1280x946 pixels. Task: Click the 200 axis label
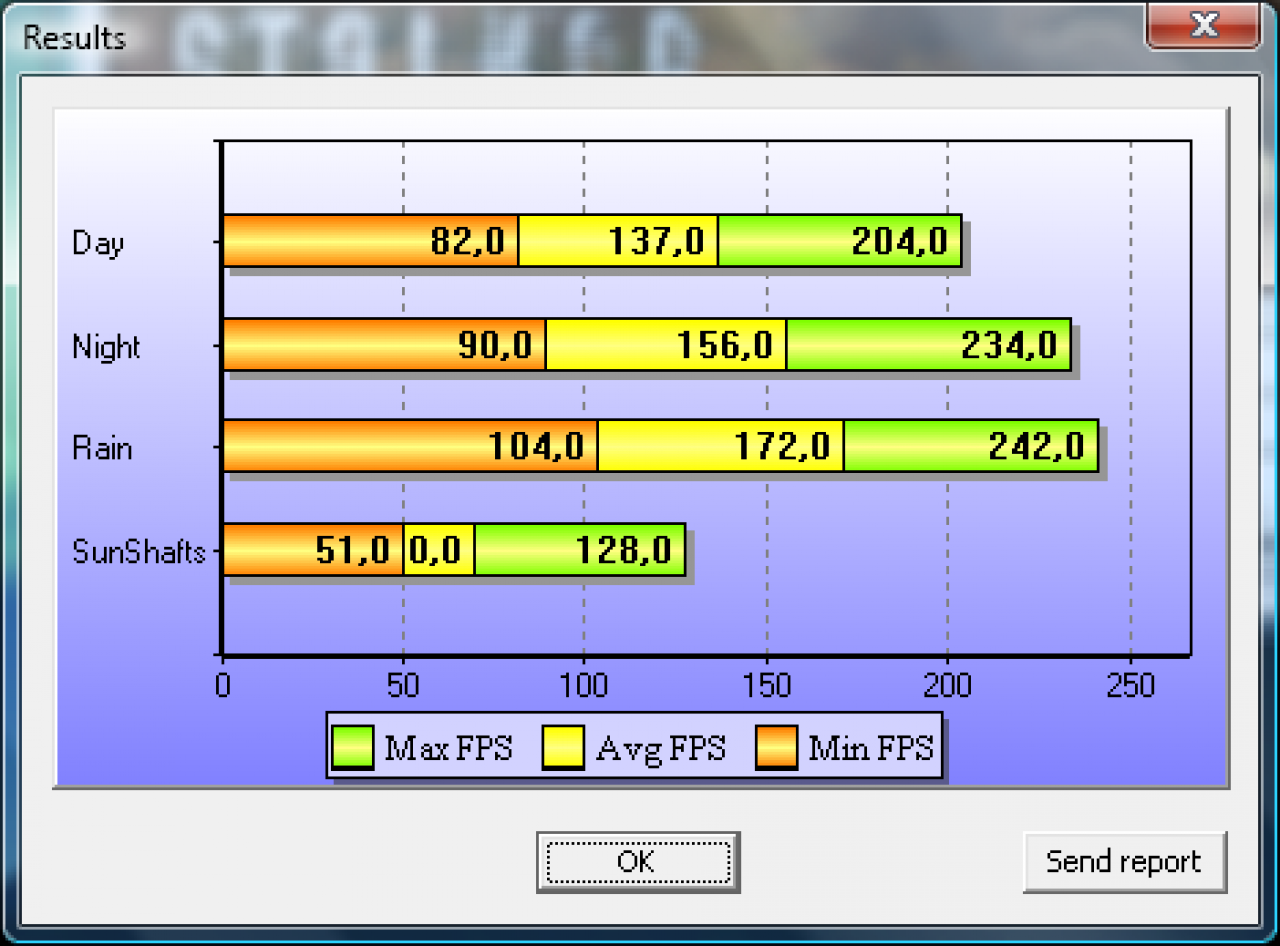[947, 685]
